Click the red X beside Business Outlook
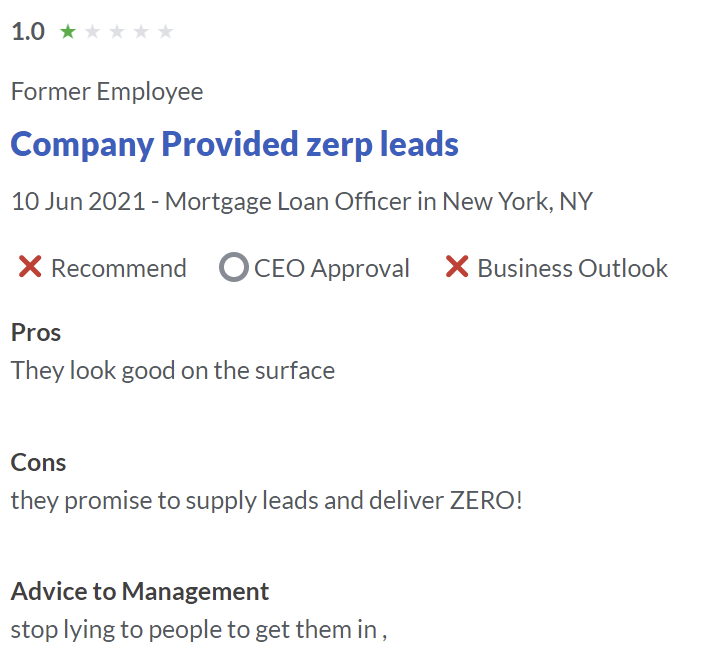 (x=457, y=267)
